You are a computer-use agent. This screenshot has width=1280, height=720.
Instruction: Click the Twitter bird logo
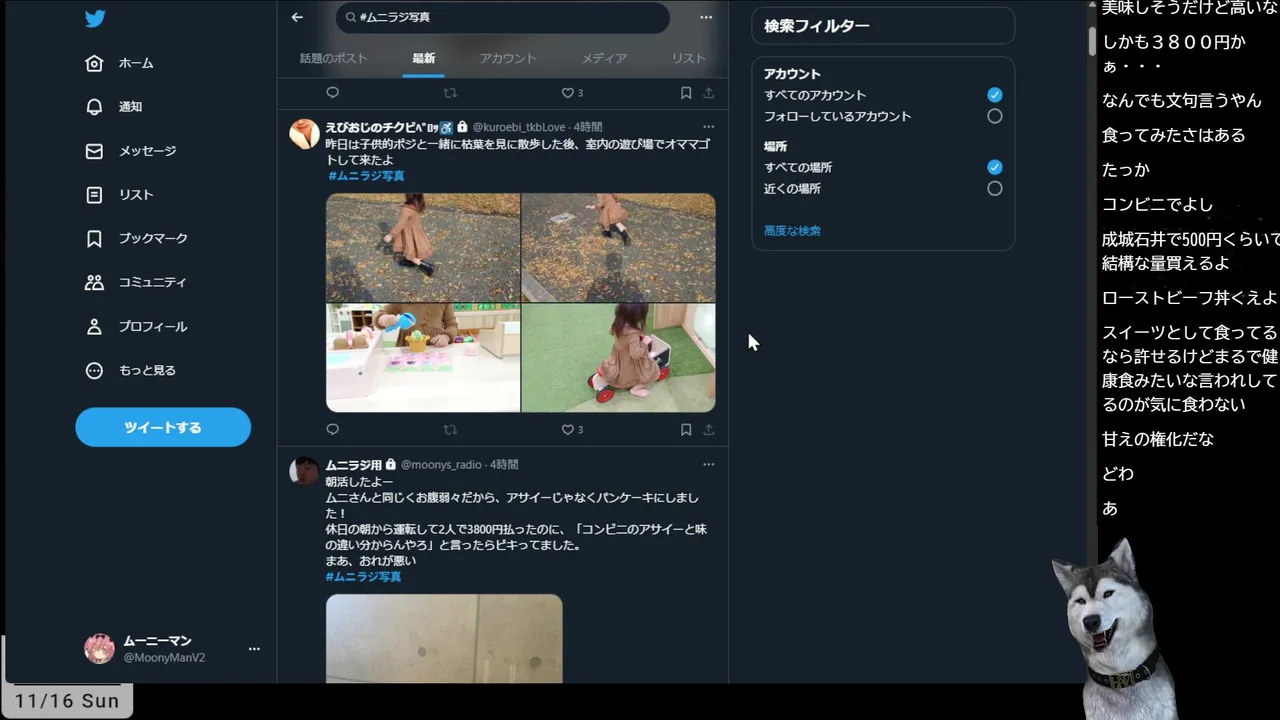[95, 18]
